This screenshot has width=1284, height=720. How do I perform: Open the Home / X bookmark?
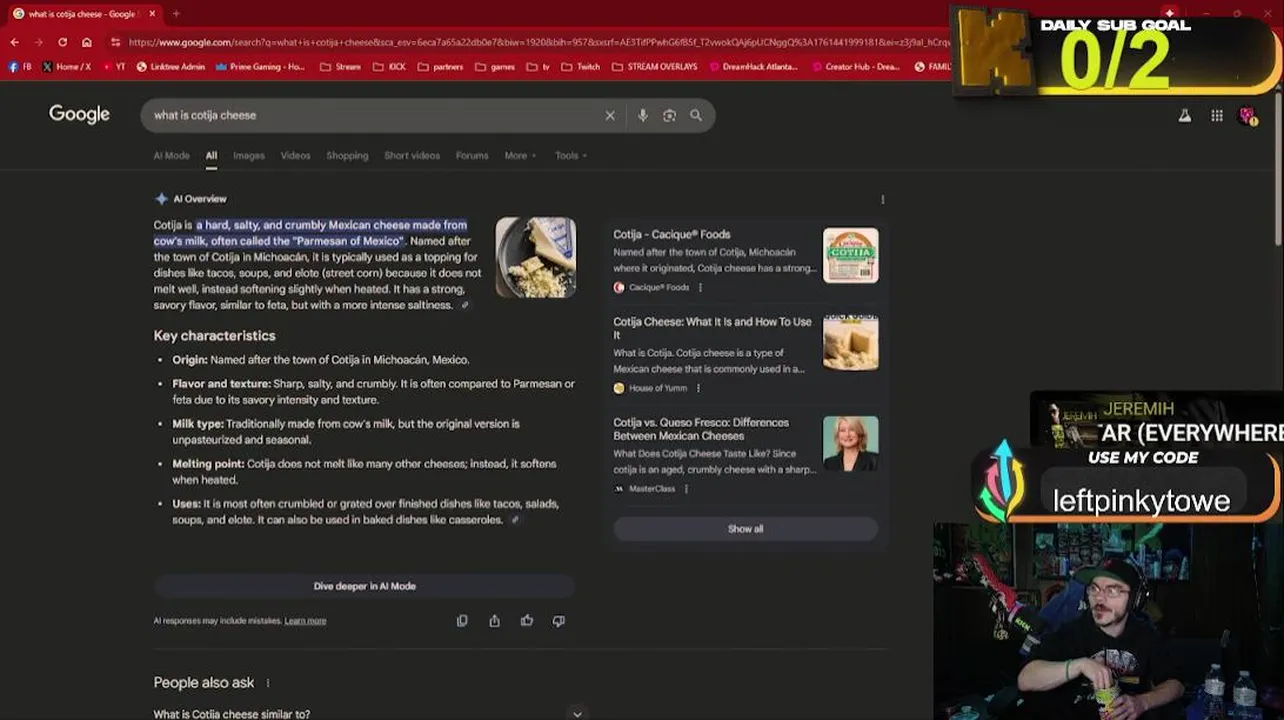[x=67, y=67]
